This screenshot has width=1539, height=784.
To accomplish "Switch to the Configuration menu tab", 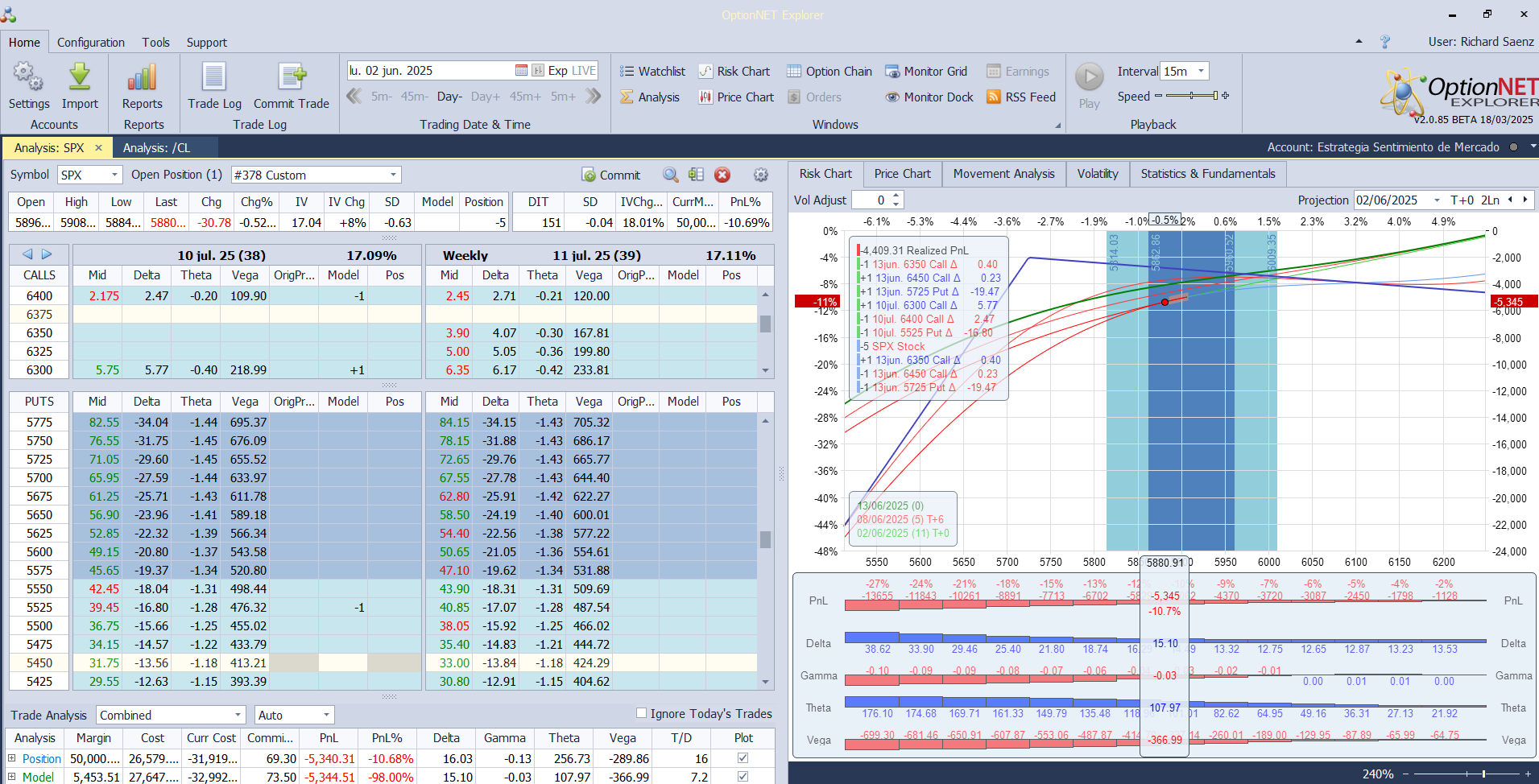I will click(91, 42).
